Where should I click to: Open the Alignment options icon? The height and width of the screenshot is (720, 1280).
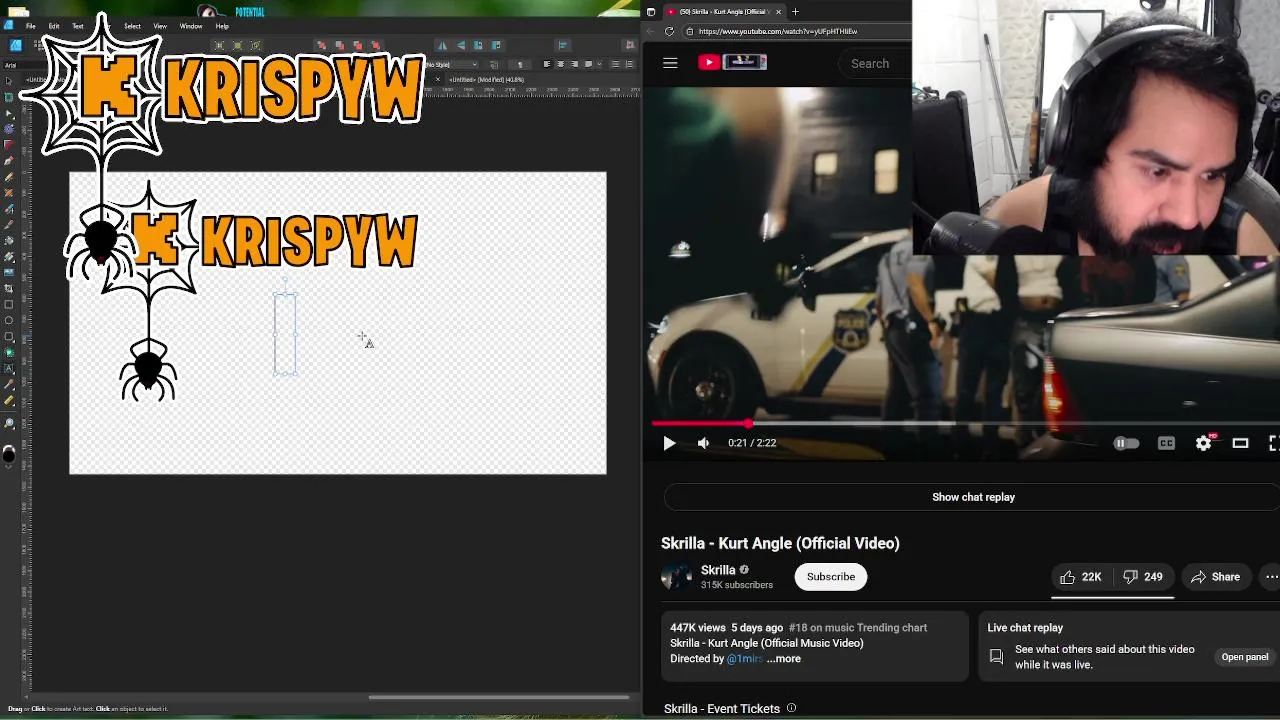click(563, 45)
